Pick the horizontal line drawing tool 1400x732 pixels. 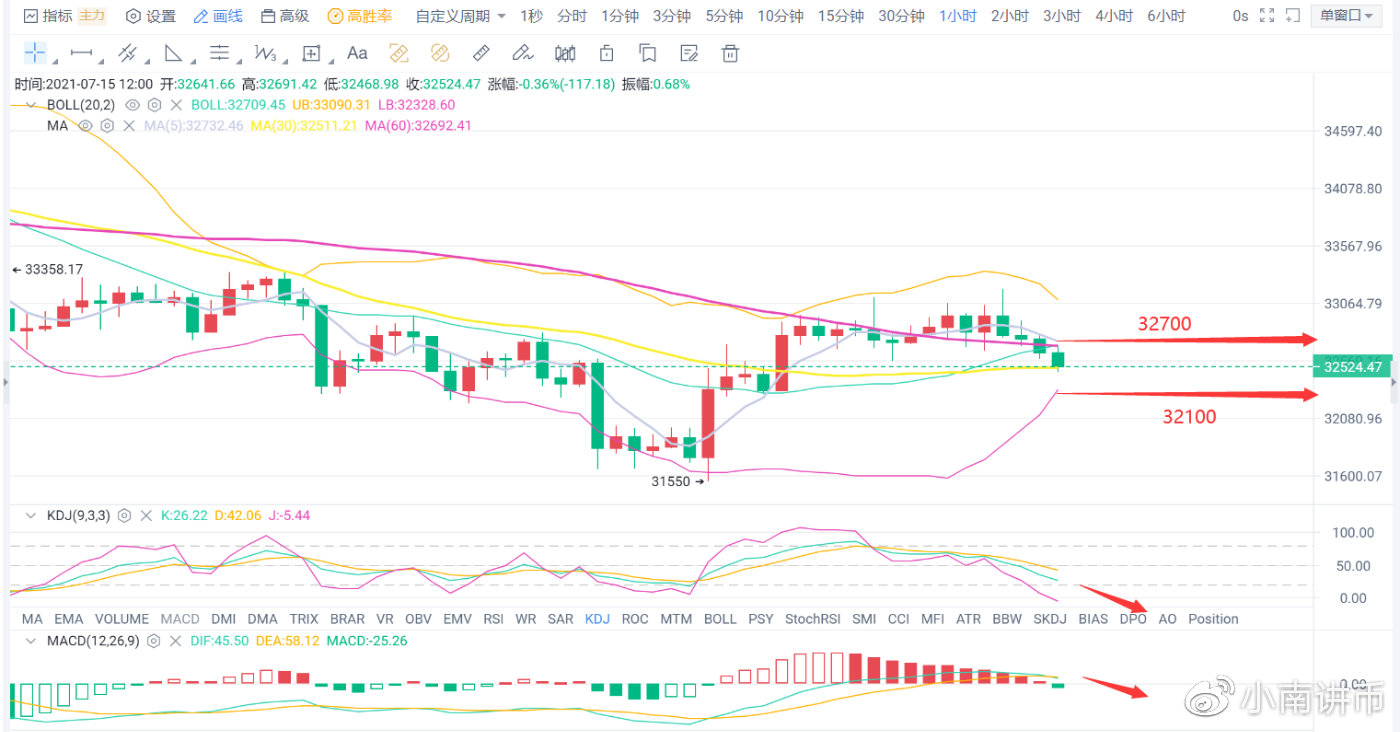[82, 53]
